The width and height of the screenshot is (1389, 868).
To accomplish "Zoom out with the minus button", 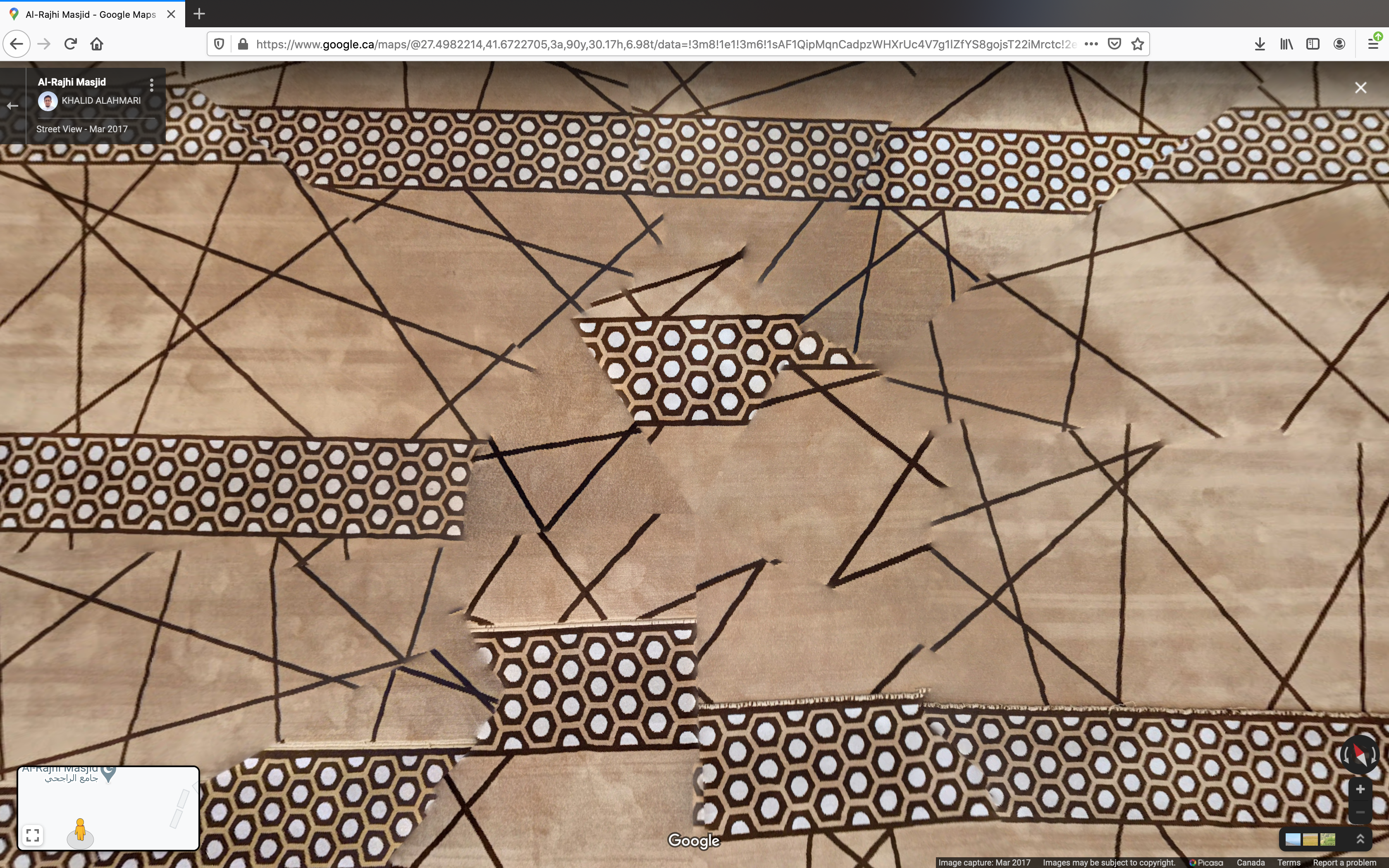I will 1360,812.
